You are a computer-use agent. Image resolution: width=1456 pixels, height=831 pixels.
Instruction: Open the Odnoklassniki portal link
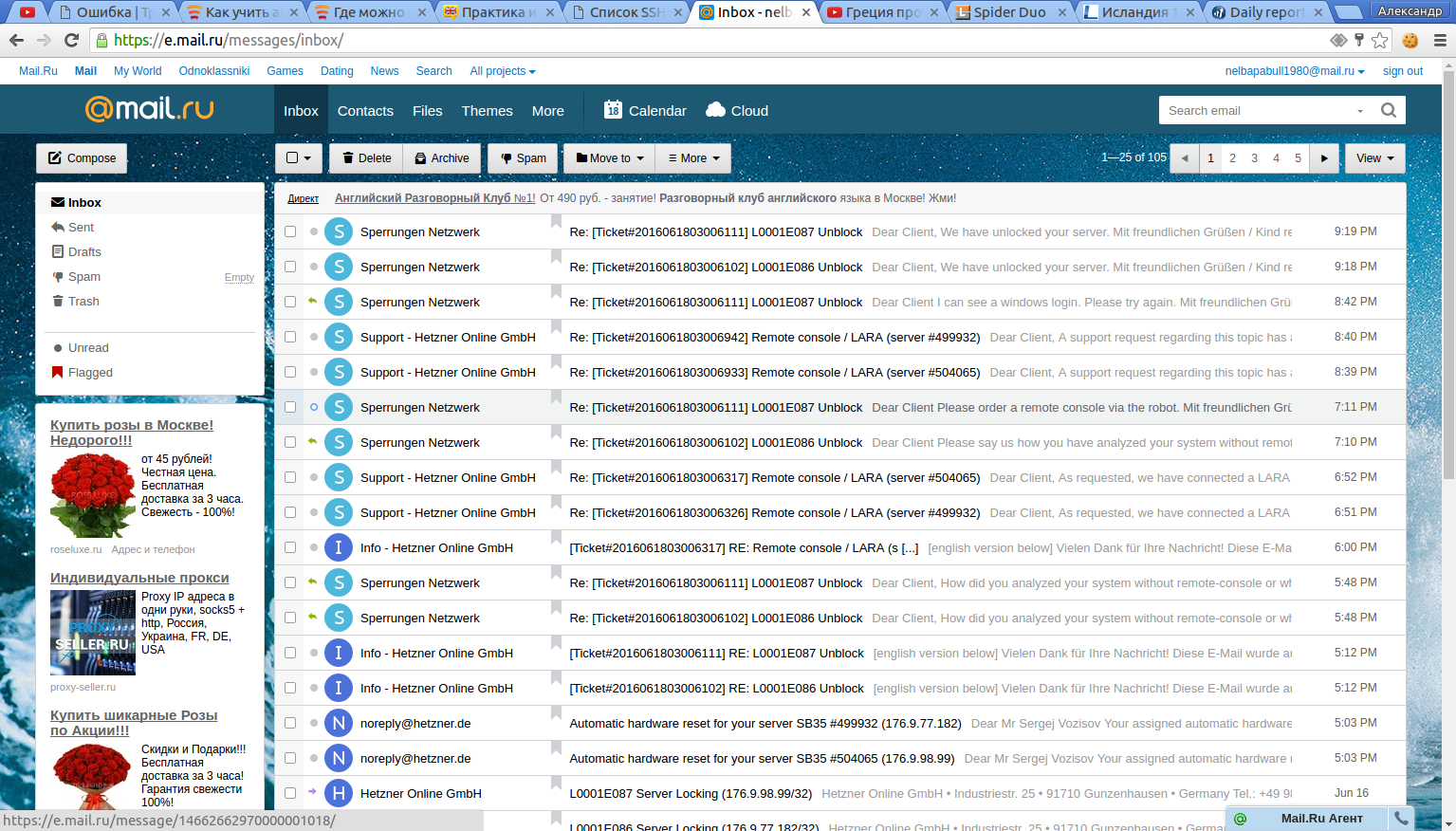coord(214,71)
